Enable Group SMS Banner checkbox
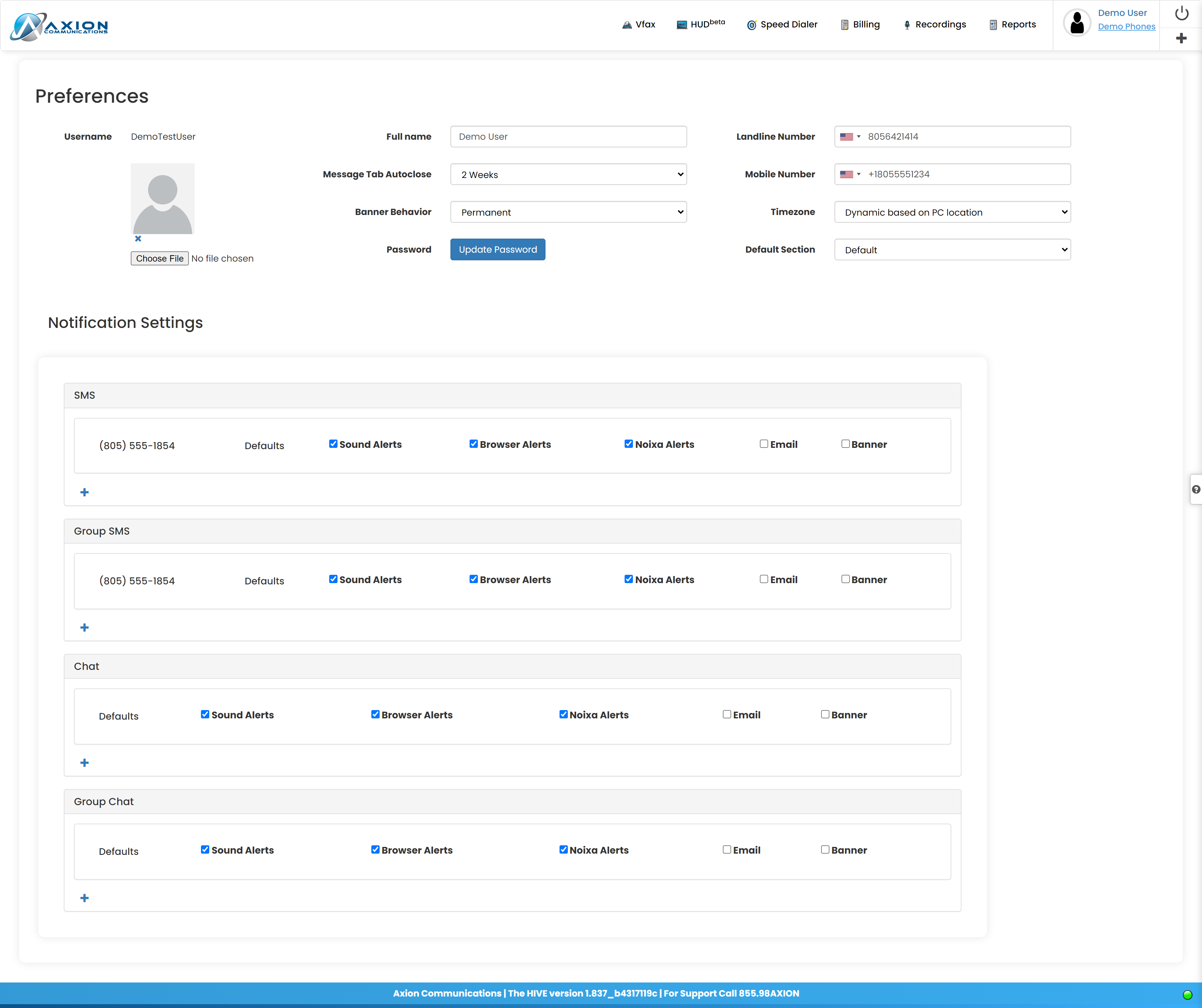1202x1008 pixels. pos(845,579)
